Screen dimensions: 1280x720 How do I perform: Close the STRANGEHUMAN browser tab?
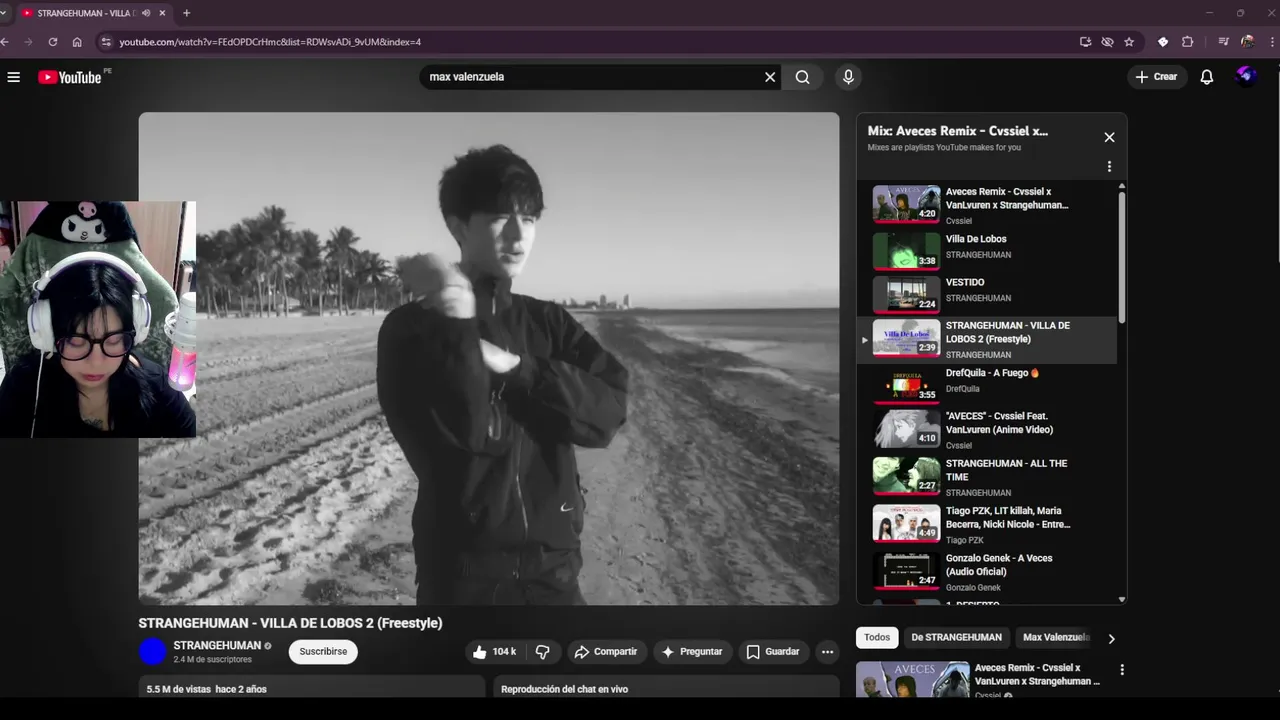click(x=162, y=13)
